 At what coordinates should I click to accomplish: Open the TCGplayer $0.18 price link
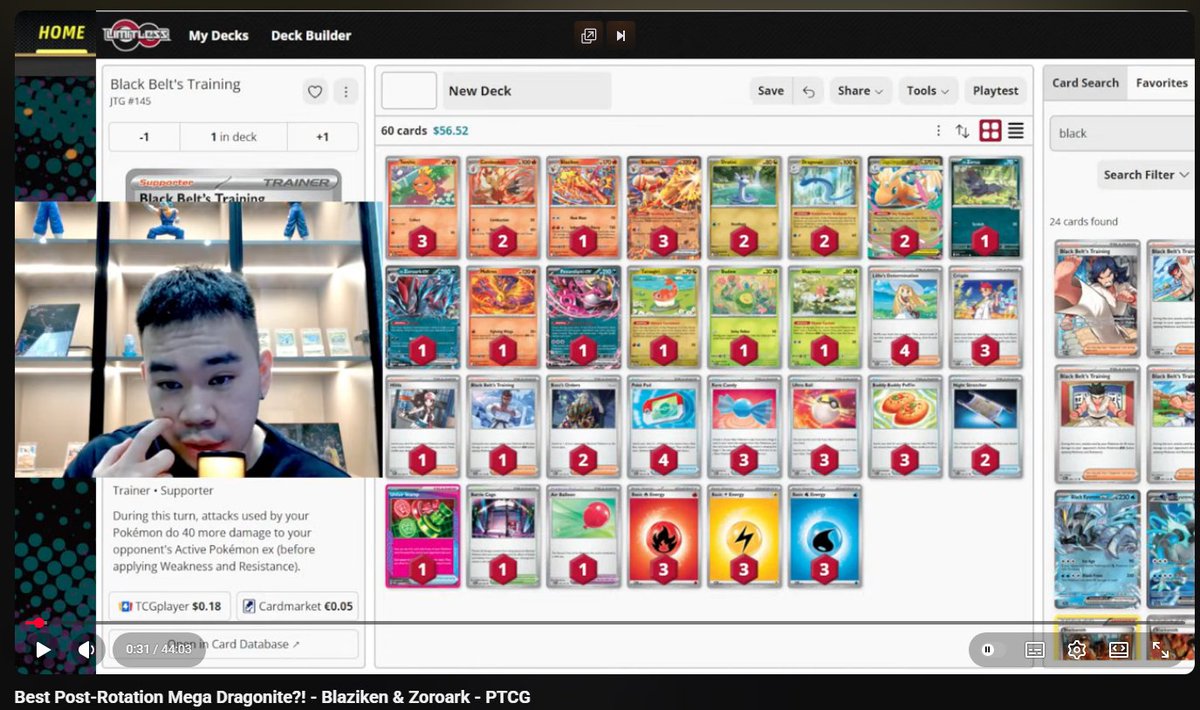[x=170, y=606]
